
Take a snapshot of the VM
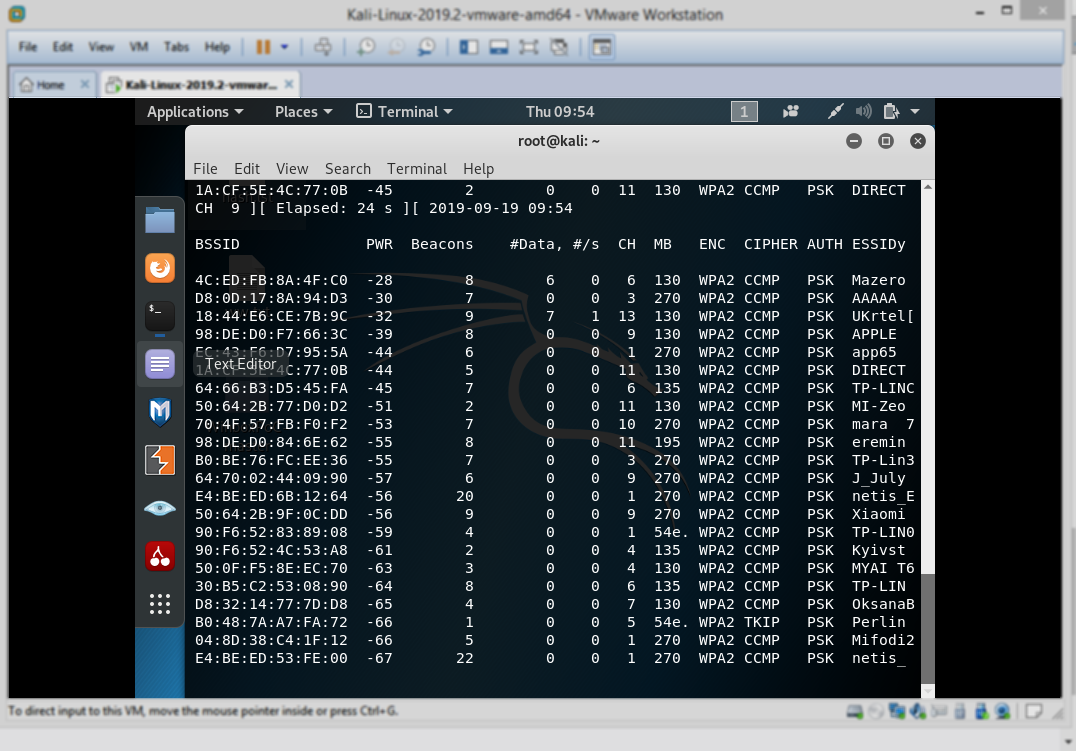point(366,47)
